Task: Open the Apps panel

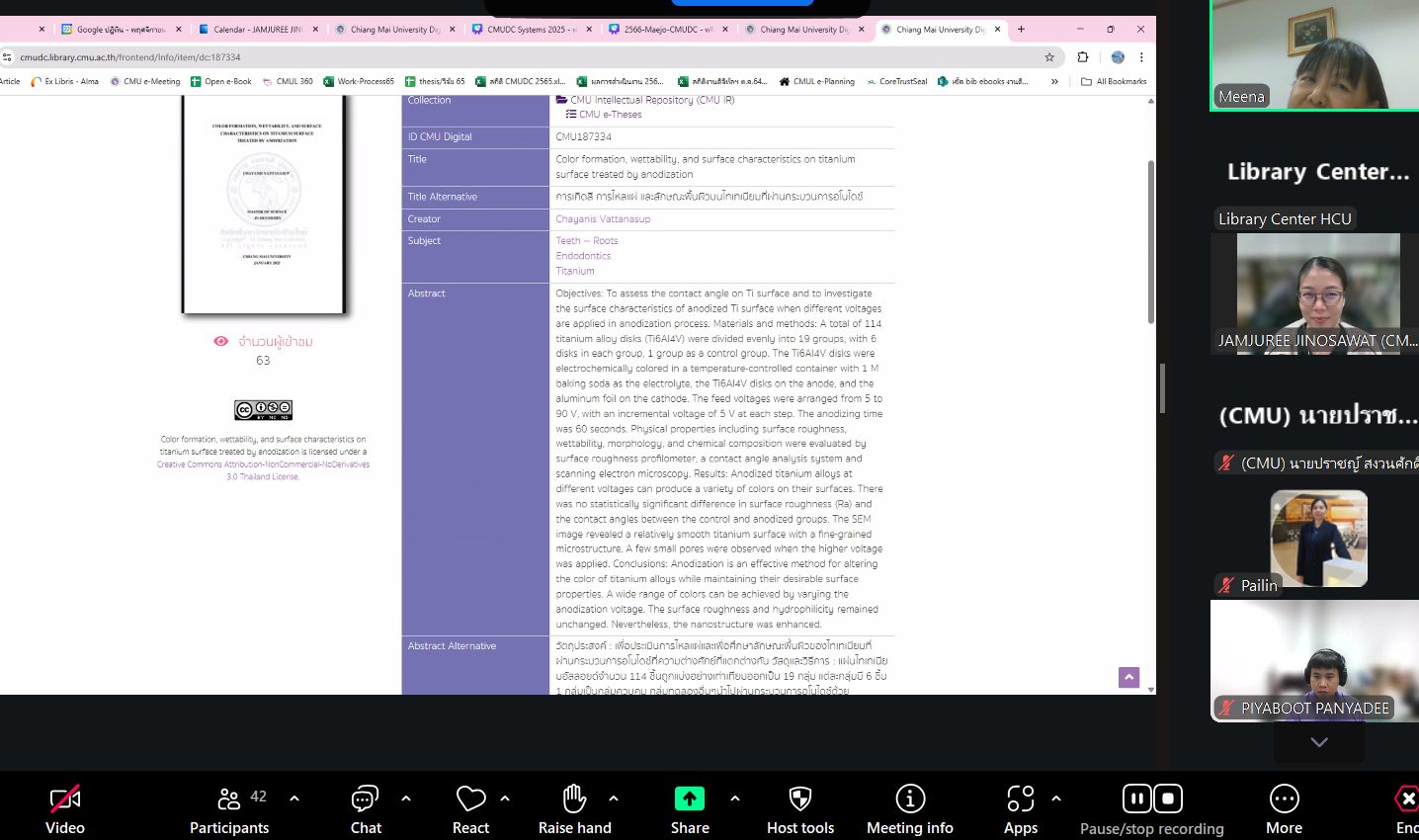Action: (x=1020, y=798)
